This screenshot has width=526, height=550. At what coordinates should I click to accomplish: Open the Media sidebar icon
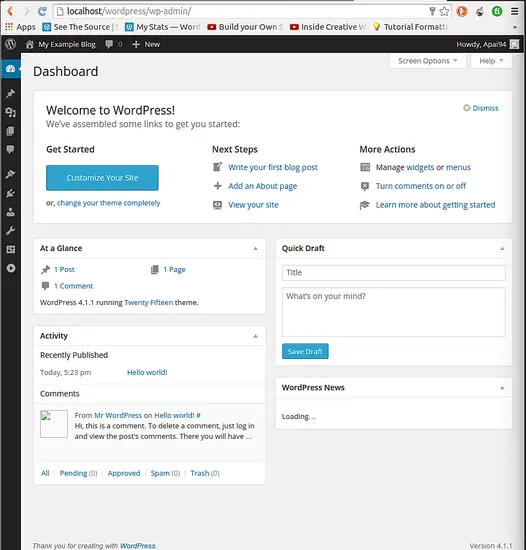[x=11, y=112]
